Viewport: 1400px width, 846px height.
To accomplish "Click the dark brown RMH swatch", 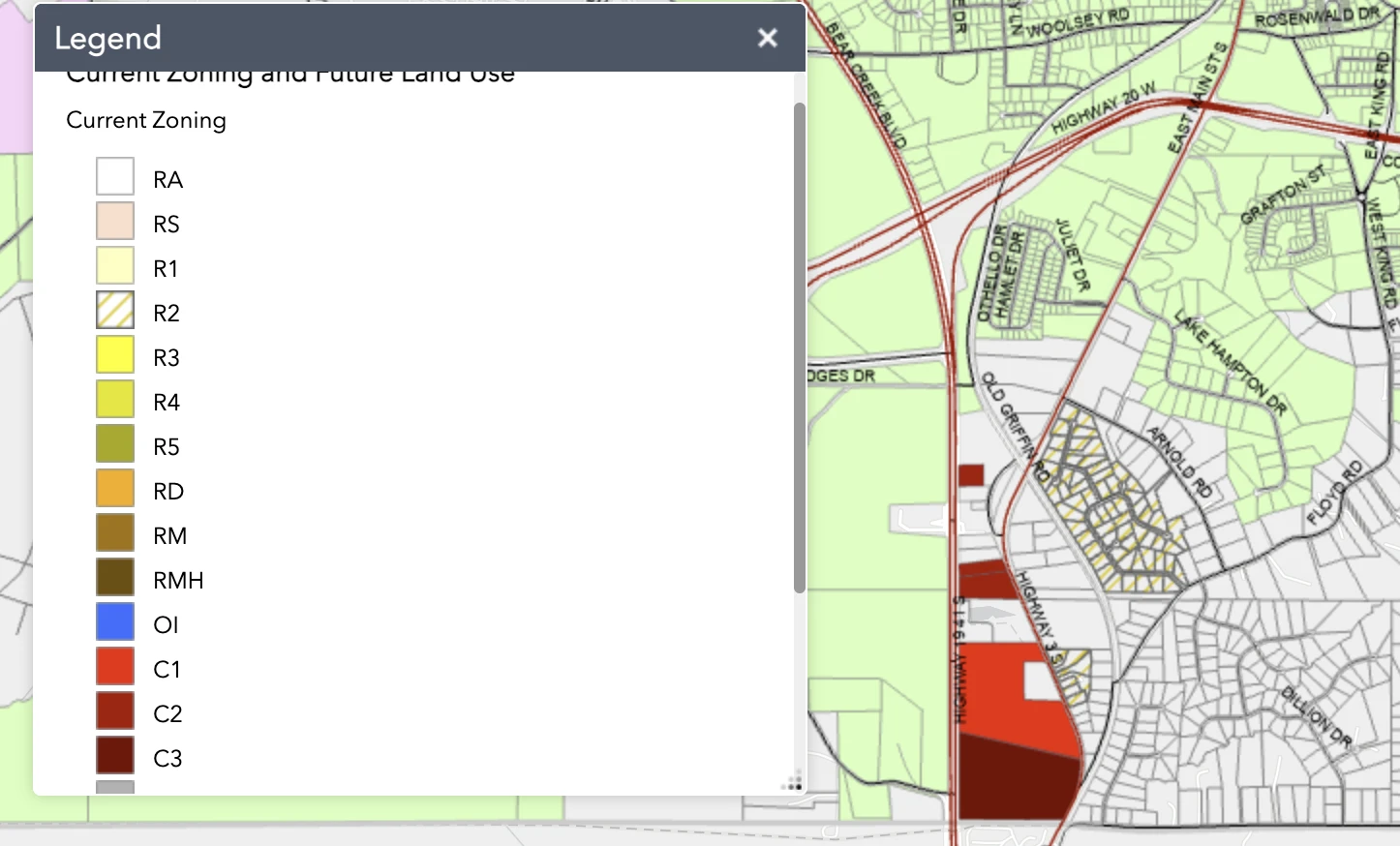I will point(115,578).
